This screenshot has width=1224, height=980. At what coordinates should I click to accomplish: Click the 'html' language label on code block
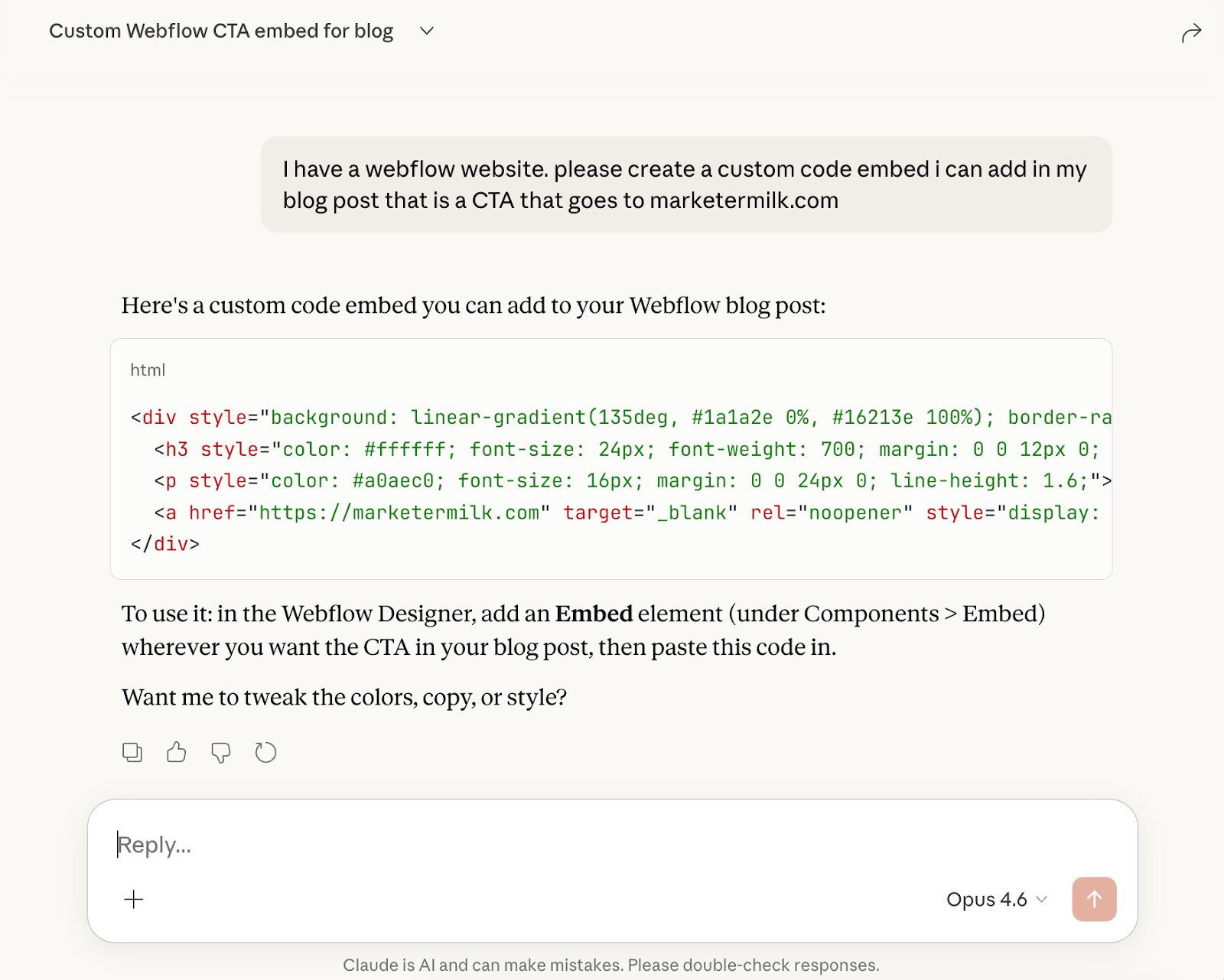(148, 370)
